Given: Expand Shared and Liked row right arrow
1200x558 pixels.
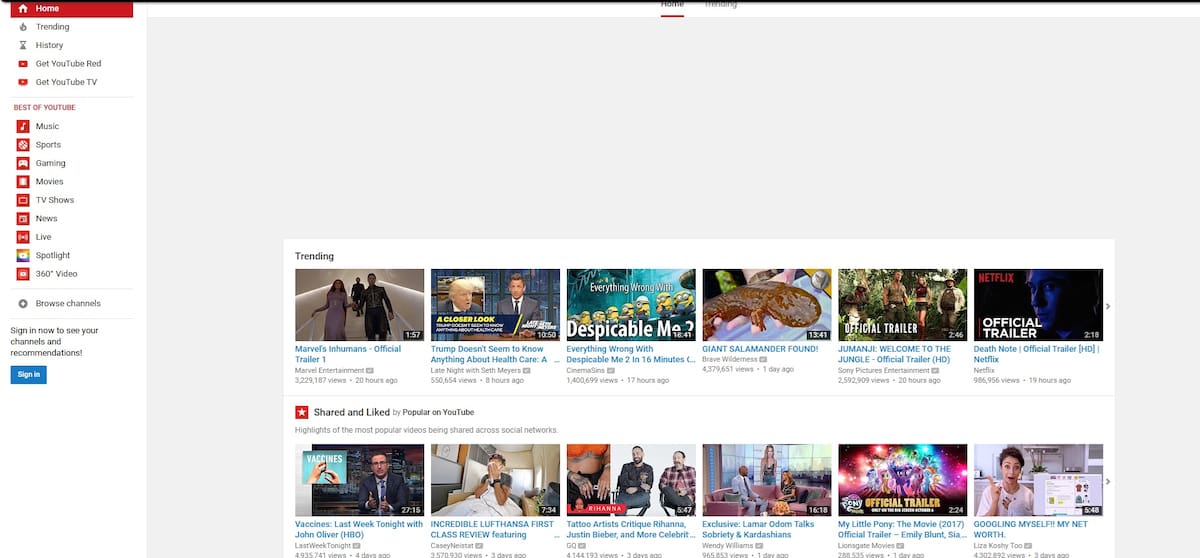Looking at the screenshot, I should (x=1108, y=481).
